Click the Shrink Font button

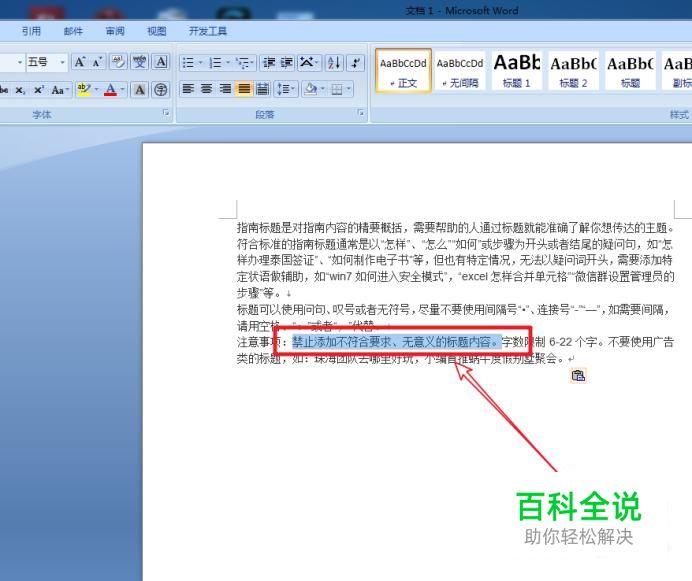98,62
